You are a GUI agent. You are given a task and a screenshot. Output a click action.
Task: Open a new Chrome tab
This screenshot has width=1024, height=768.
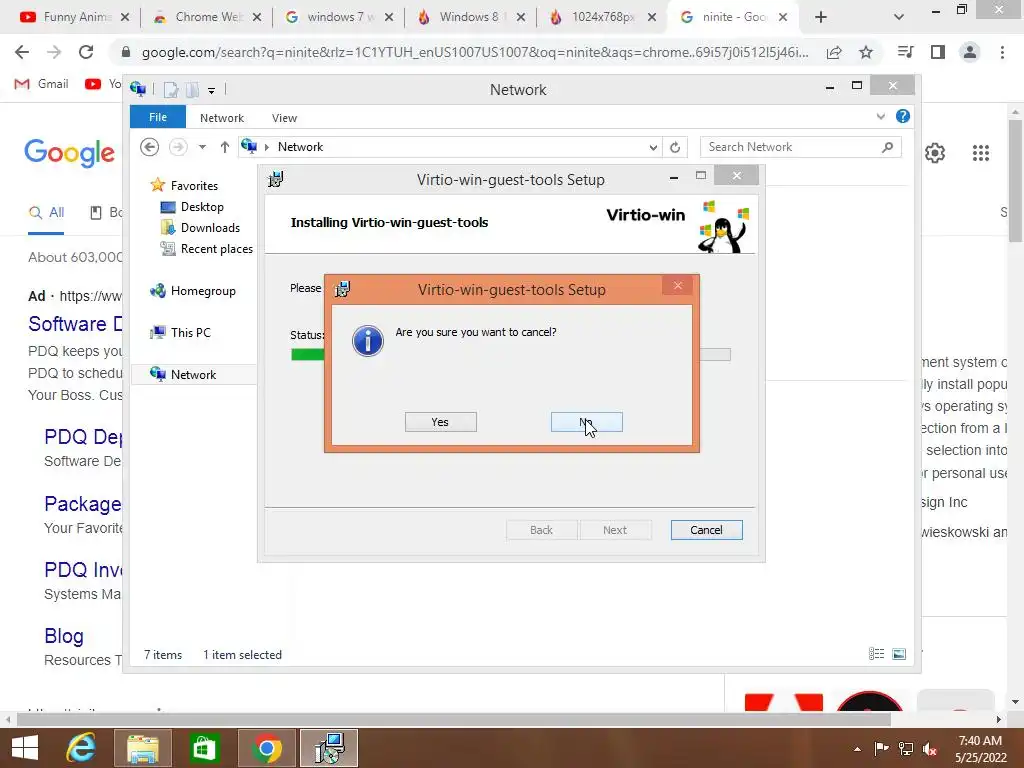tap(821, 17)
